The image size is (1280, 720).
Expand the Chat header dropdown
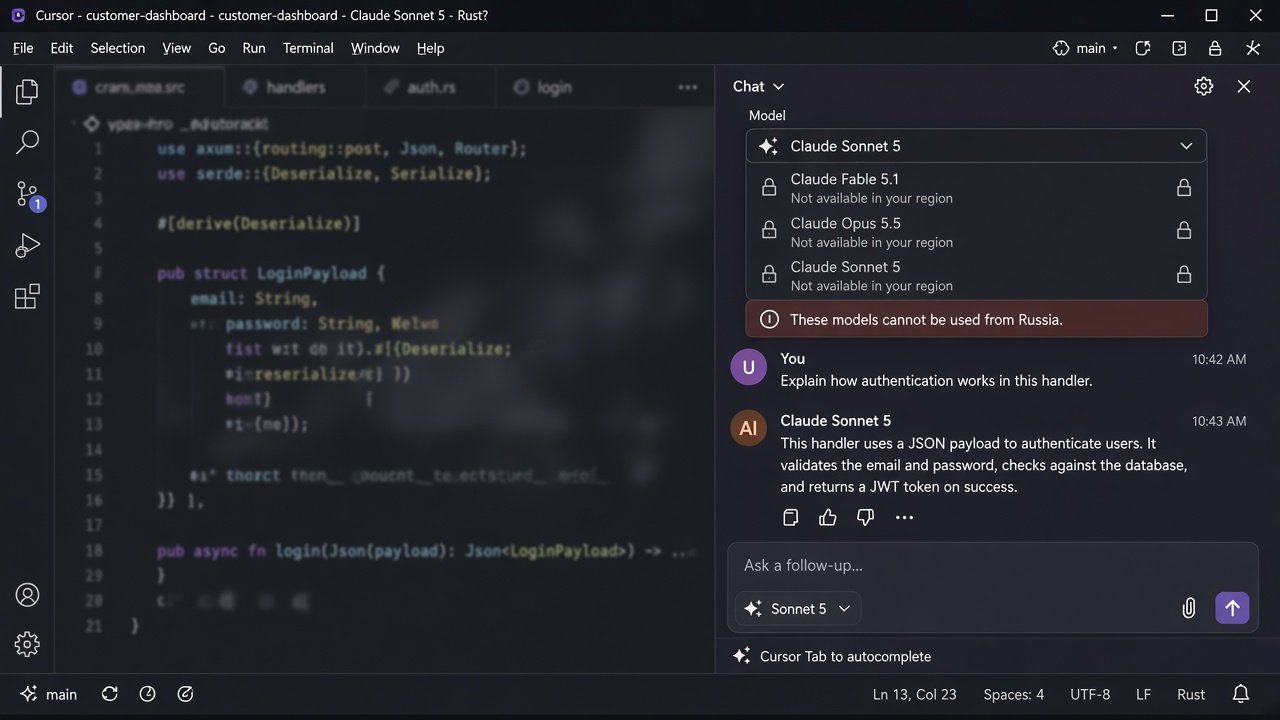759,87
